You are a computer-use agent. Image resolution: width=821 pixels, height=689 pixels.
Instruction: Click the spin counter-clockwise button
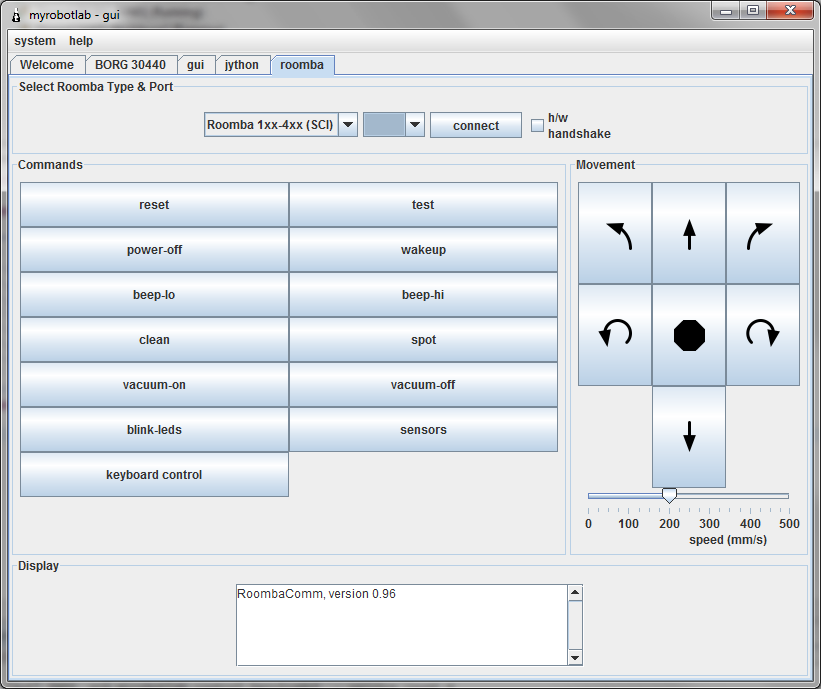[615, 335]
